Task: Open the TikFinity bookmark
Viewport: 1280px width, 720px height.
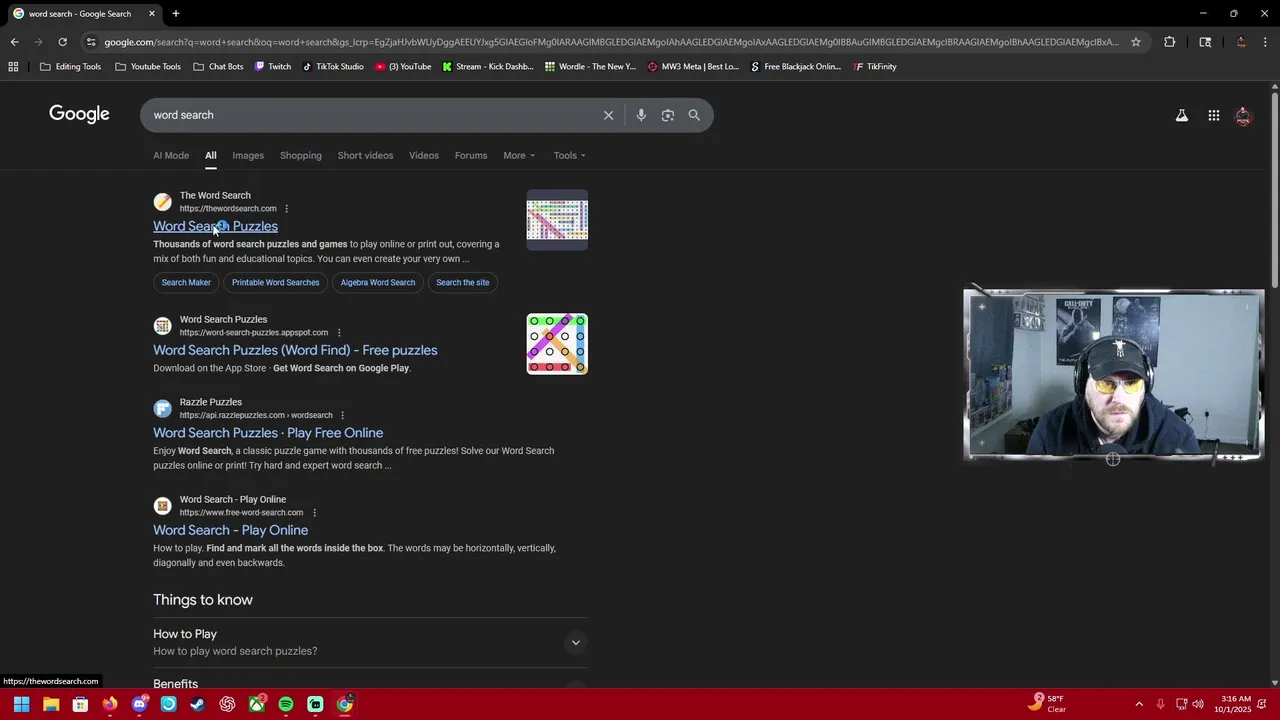Action: pos(875,67)
